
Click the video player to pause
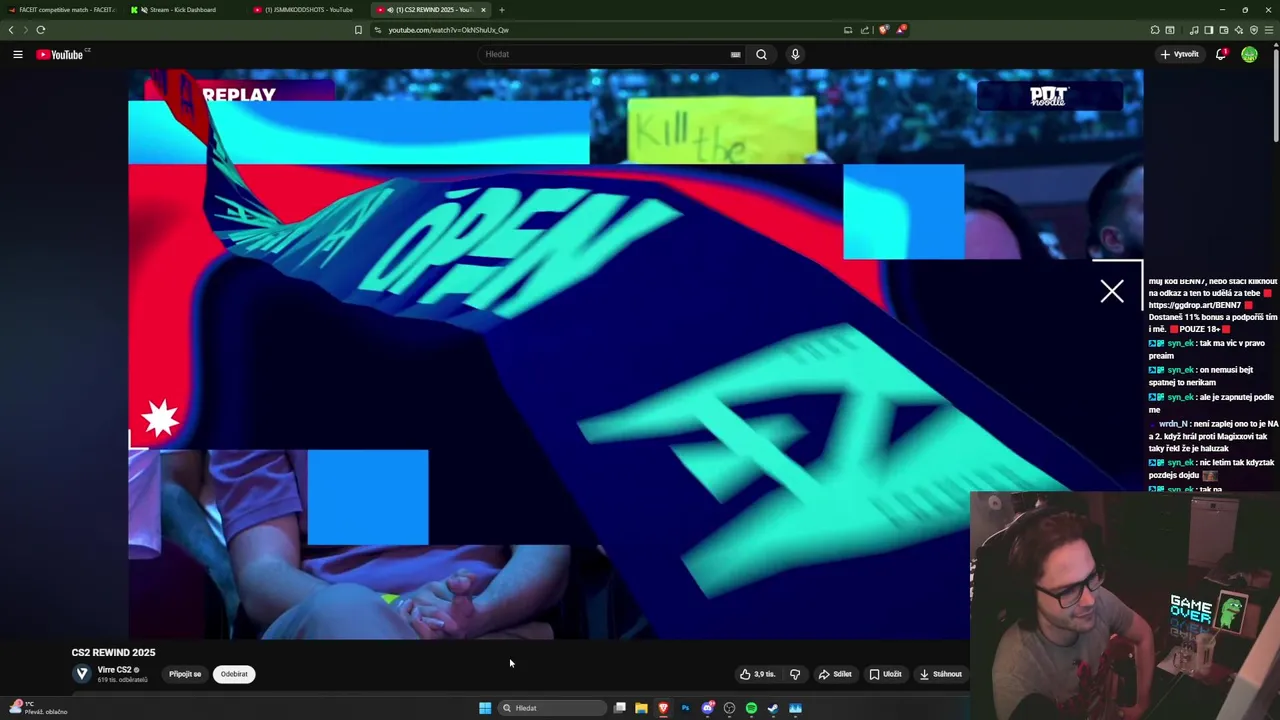635,354
